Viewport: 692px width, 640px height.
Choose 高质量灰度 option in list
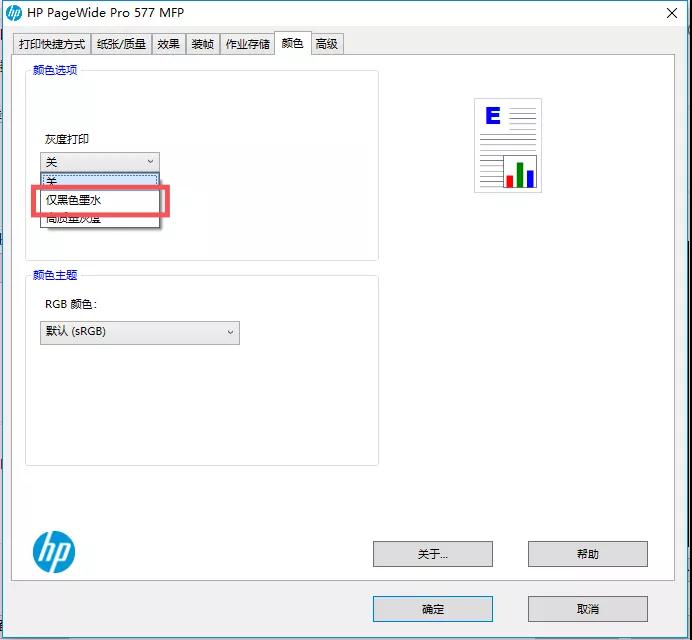100,219
